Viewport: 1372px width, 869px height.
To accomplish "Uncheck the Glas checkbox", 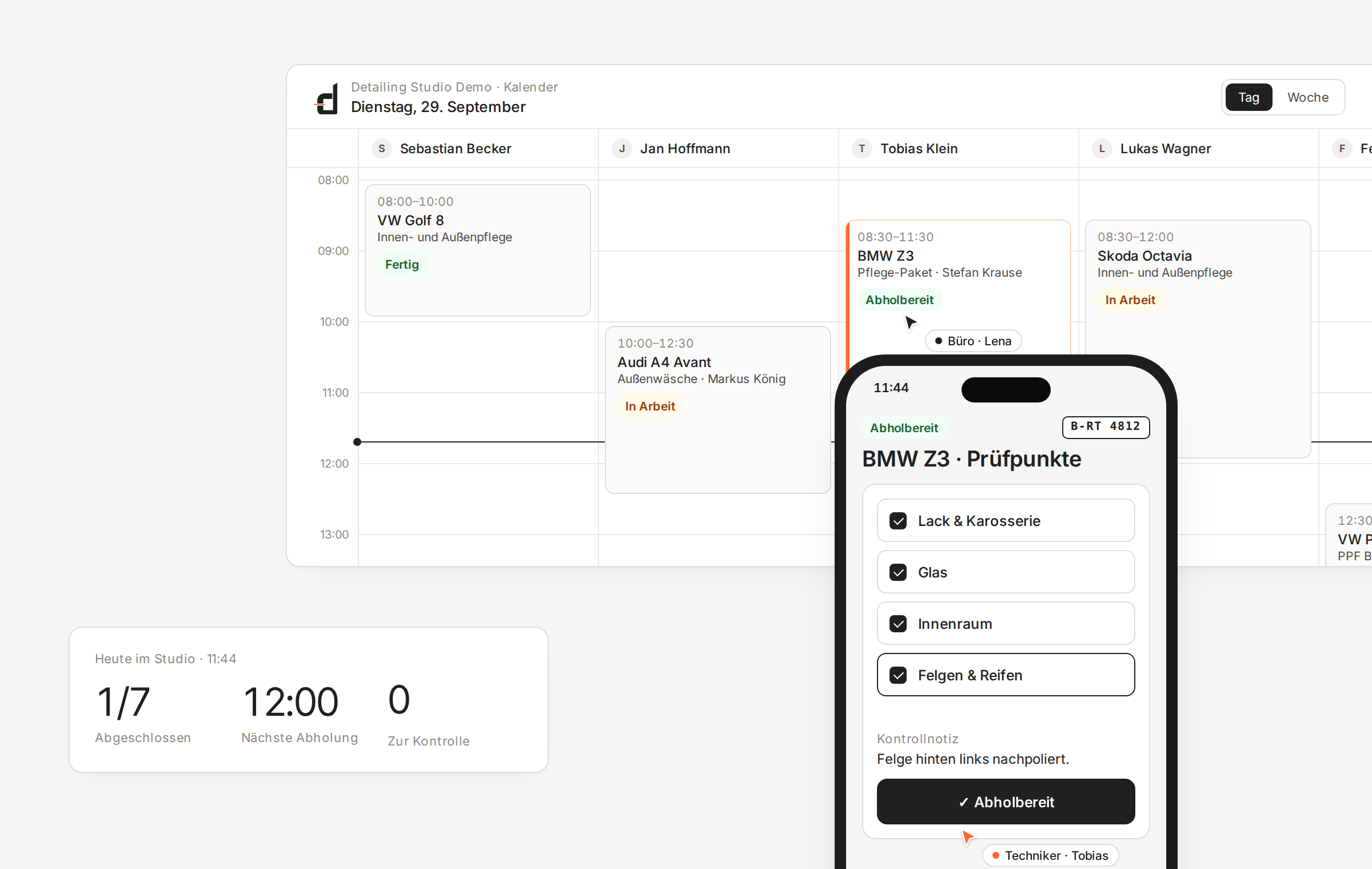I will (898, 572).
